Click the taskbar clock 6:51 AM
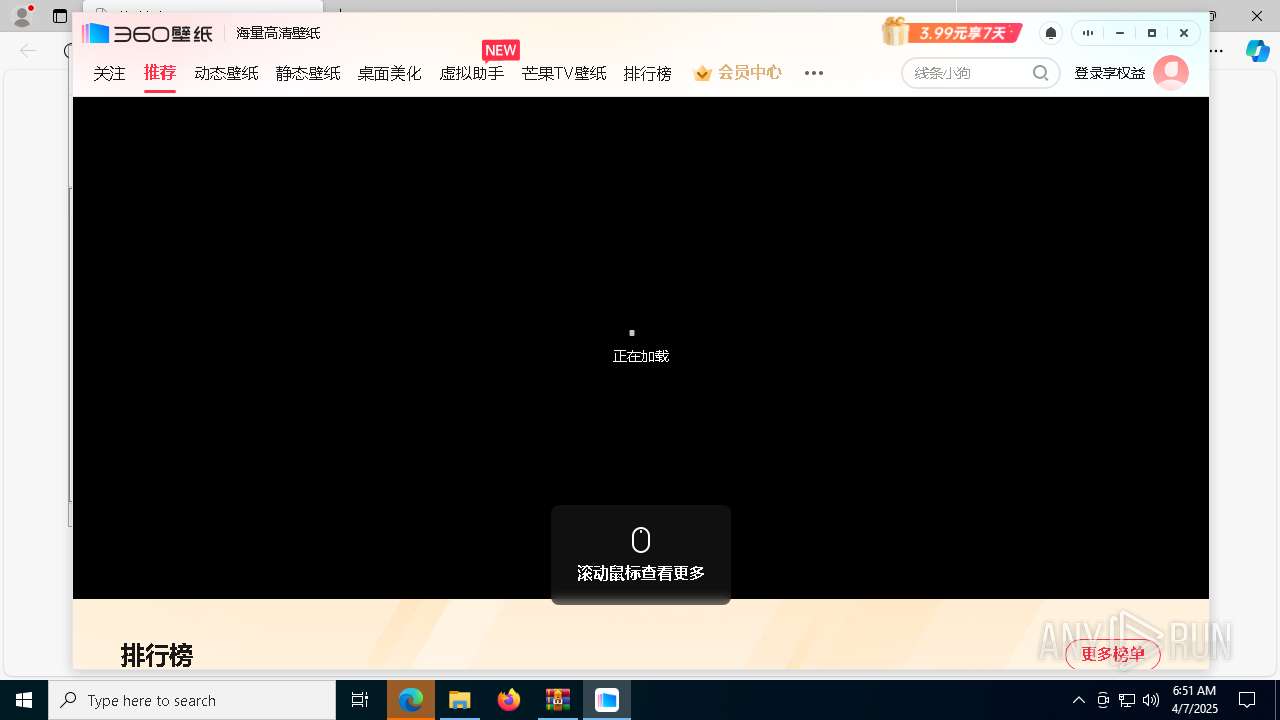 pos(1194,700)
